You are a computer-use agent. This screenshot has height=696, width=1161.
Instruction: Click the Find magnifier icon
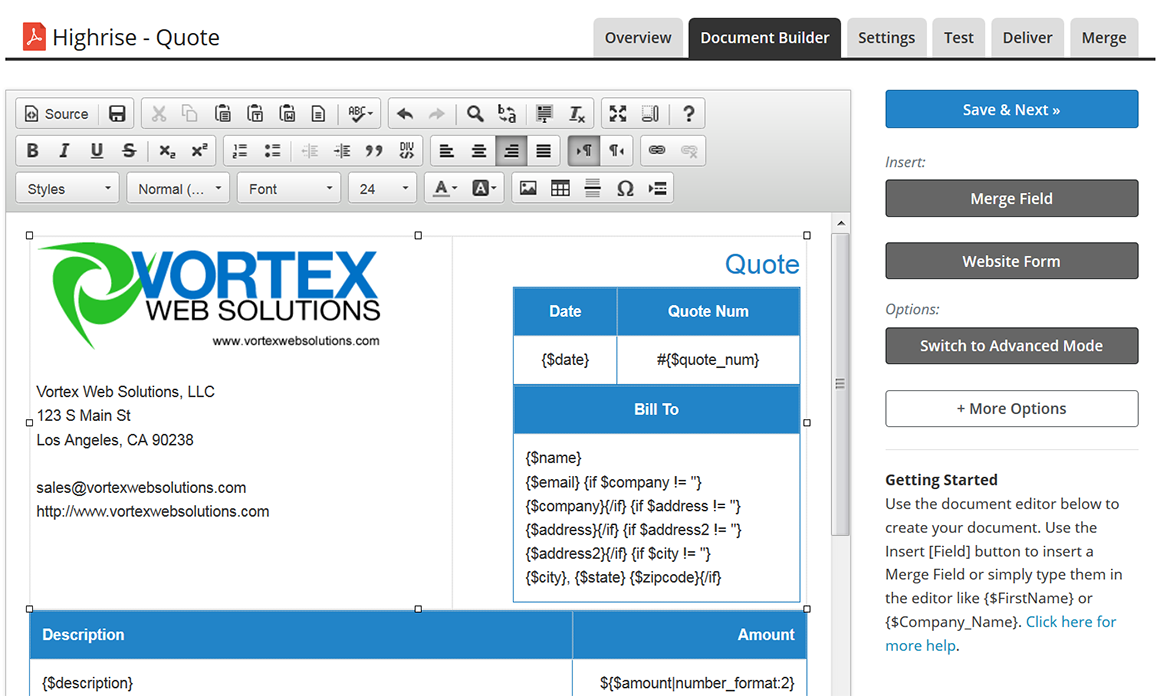tap(475, 114)
